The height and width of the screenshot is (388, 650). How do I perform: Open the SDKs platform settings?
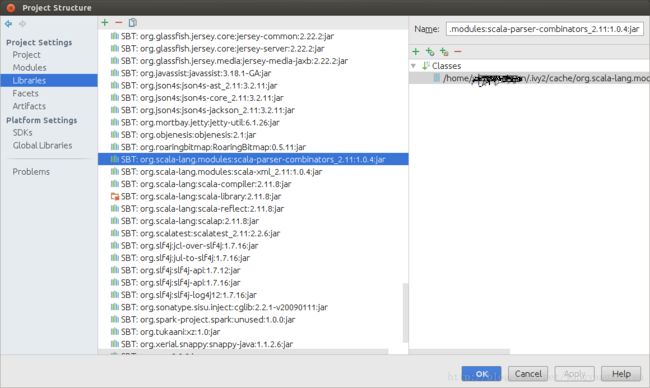click(x=22, y=133)
